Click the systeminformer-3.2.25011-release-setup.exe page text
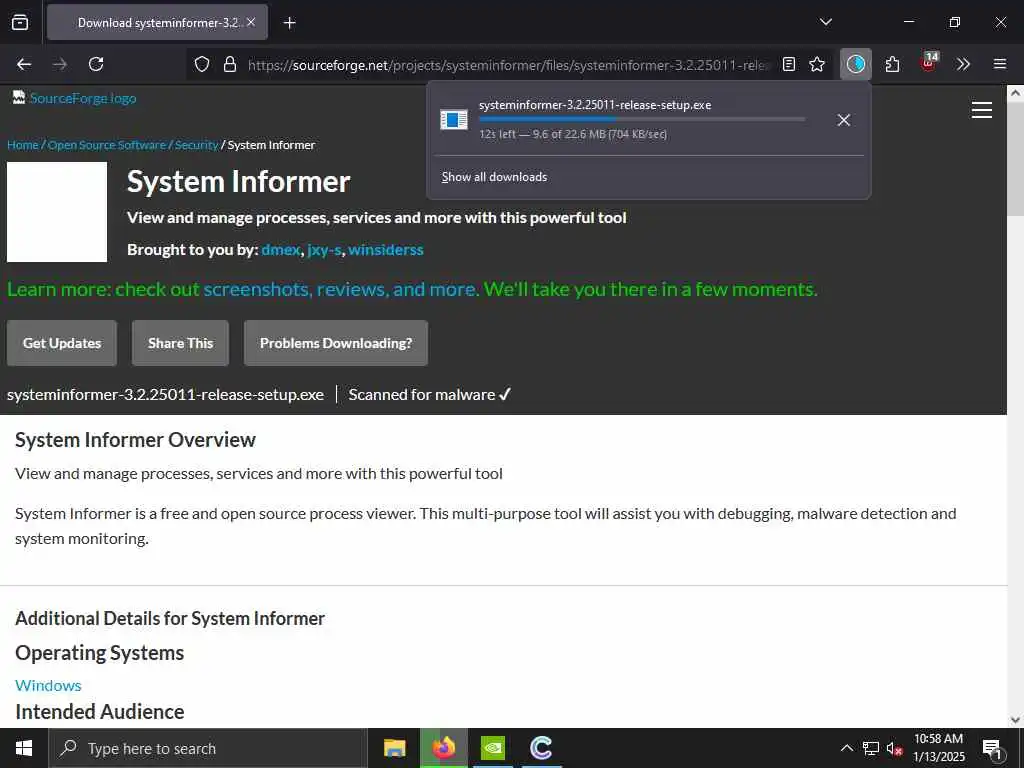The width and height of the screenshot is (1024, 768). point(165,394)
